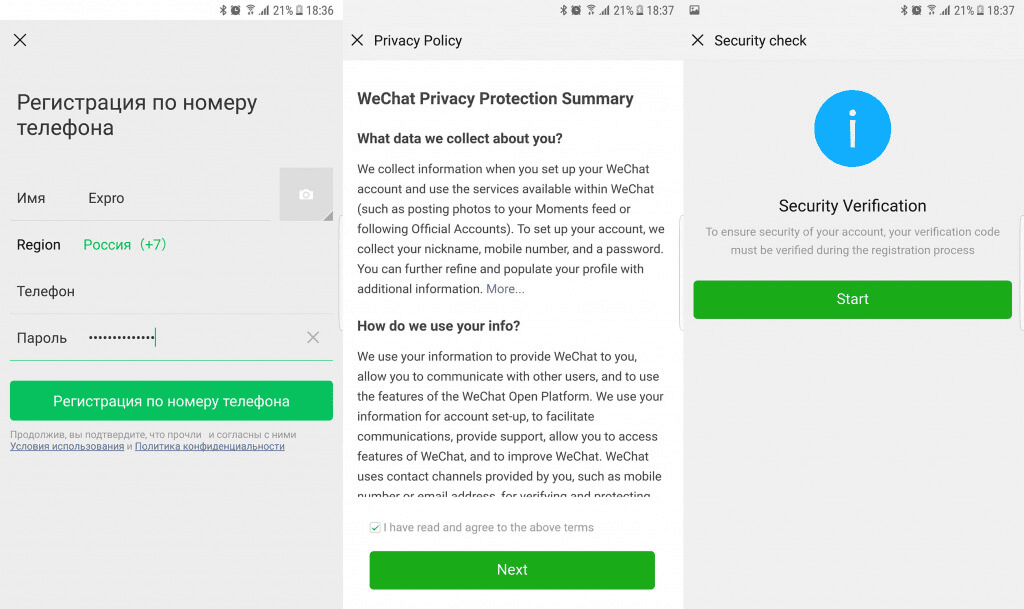This screenshot has height=609, width=1024.
Task: Tap the camera avatar photo placeholder
Action: pos(306,194)
